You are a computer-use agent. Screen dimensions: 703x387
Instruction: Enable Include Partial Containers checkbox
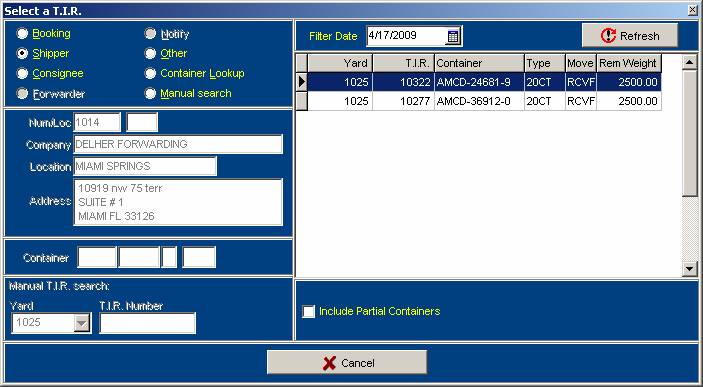point(308,311)
